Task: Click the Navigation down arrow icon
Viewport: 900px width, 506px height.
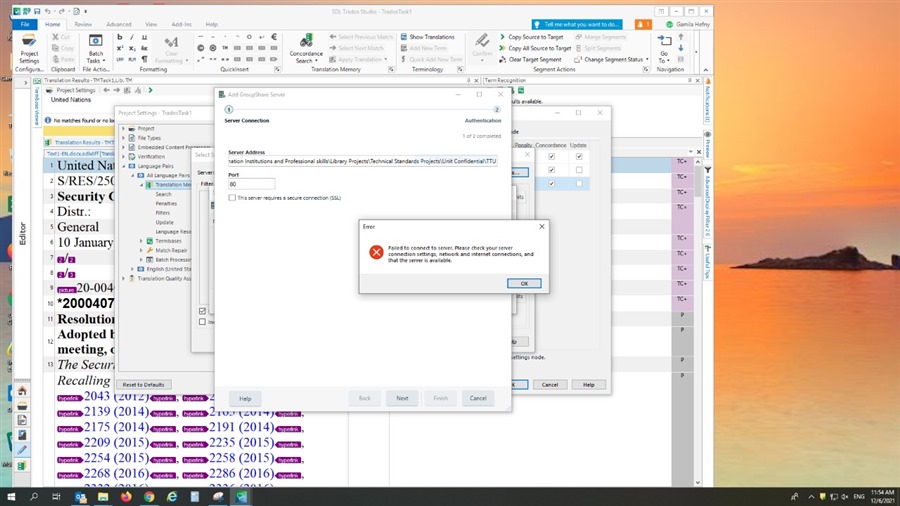Action: [x=681, y=48]
